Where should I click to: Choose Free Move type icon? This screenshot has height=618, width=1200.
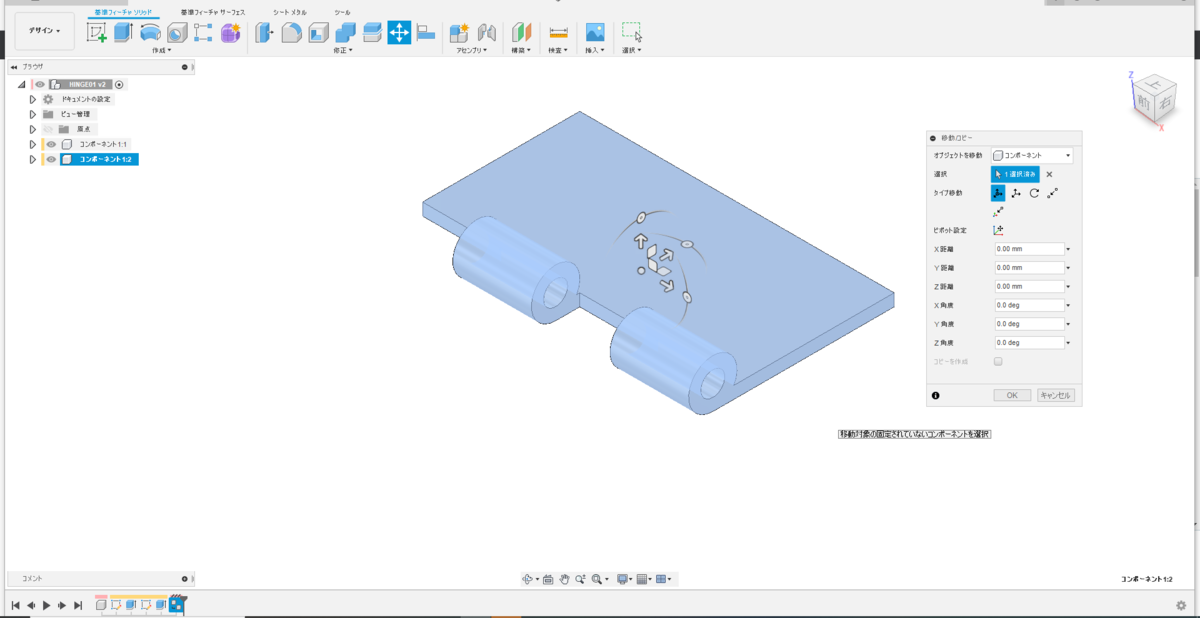click(998, 193)
